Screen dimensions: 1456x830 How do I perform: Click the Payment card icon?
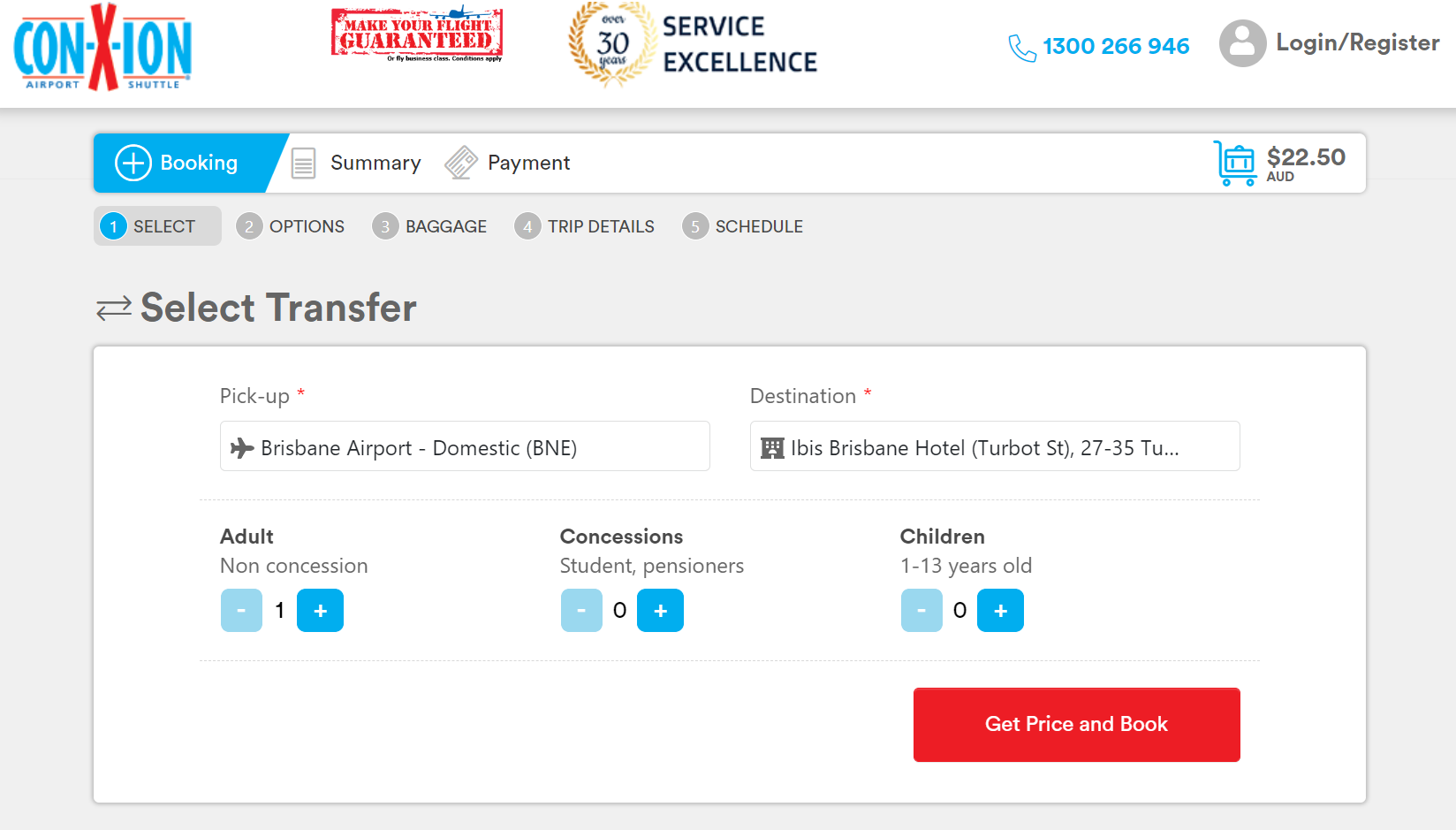click(461, 163)
